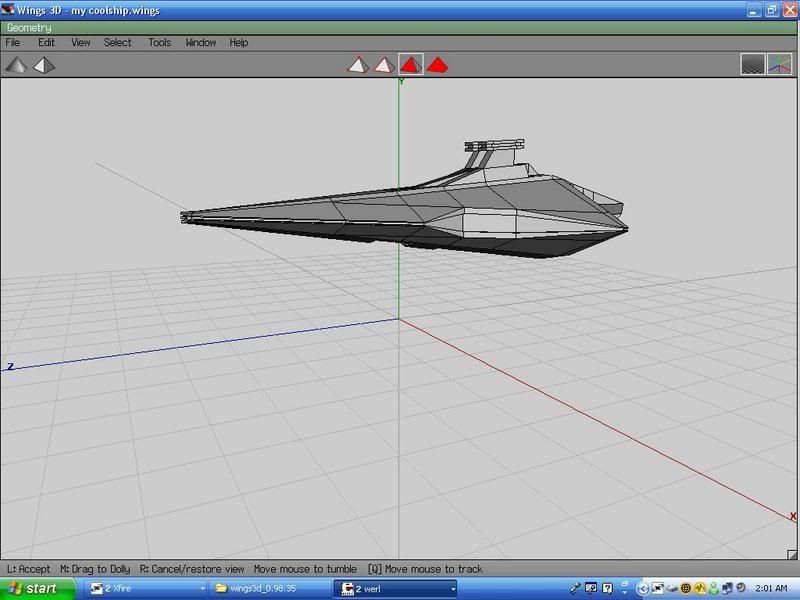This screenshot has height=600, width=800.
Task: Click the 'M: Drag to Dolly' status hint
Action: tap(95, 569)
